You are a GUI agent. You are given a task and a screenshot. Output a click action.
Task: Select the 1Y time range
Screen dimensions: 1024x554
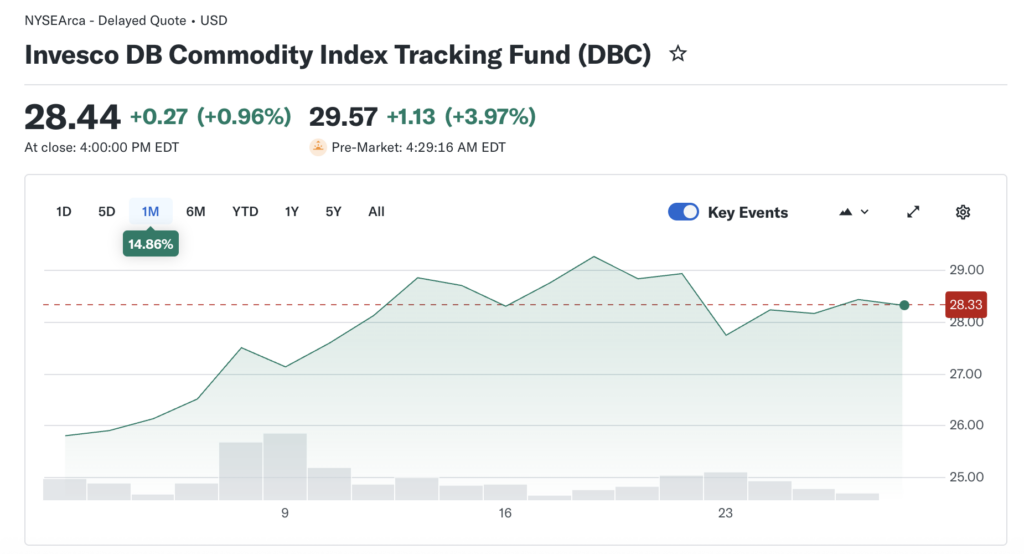click(291, 212)
